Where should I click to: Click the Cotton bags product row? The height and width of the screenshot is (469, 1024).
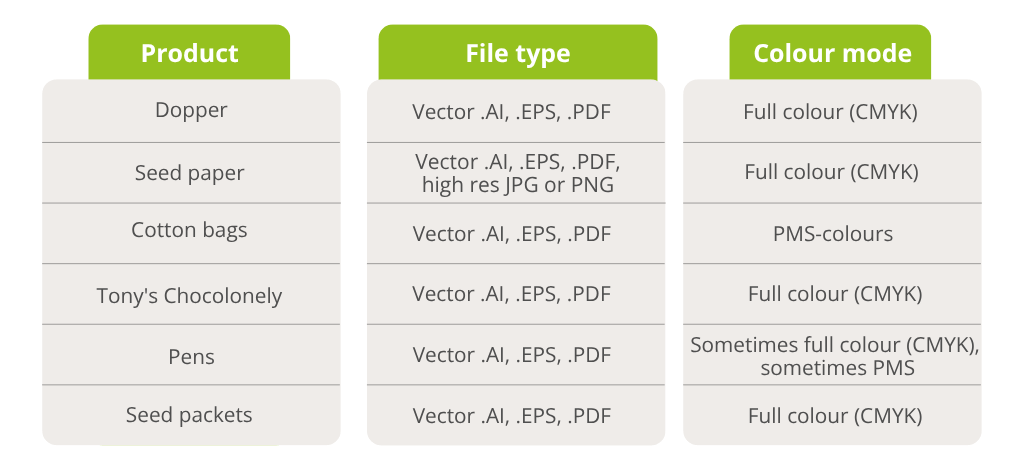click(190, 231)
